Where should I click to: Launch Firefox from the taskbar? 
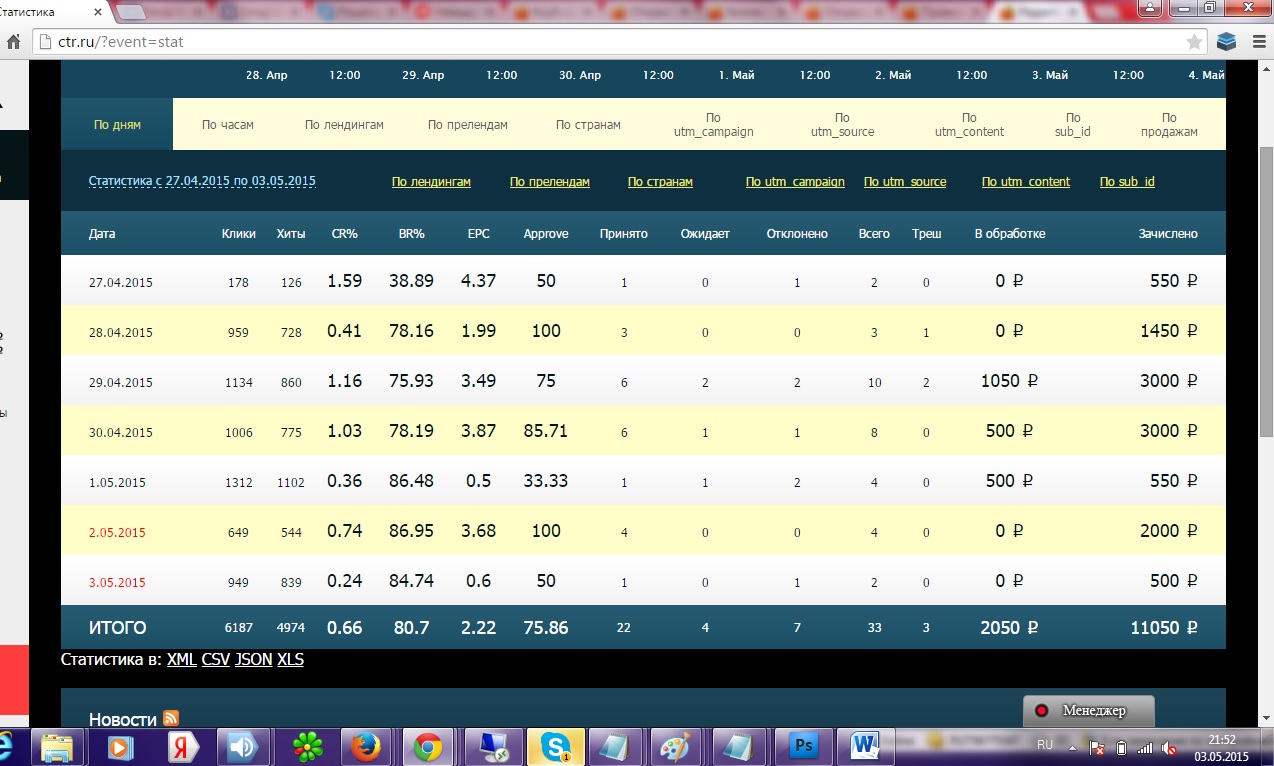[367, 746]
